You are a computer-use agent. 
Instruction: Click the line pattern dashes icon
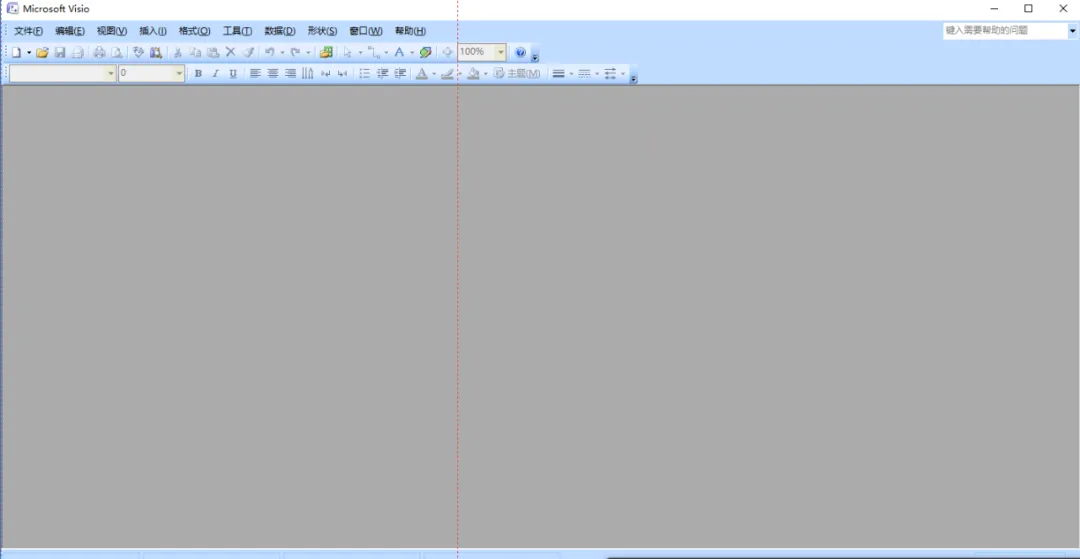(584, 74)
